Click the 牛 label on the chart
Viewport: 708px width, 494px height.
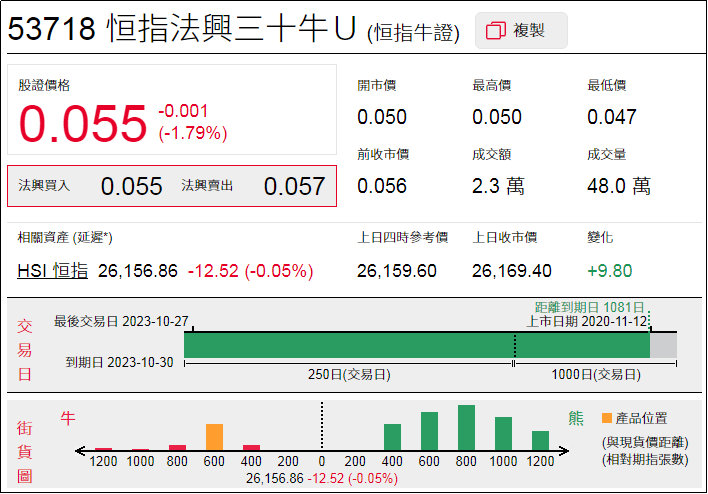pos(68,418)
